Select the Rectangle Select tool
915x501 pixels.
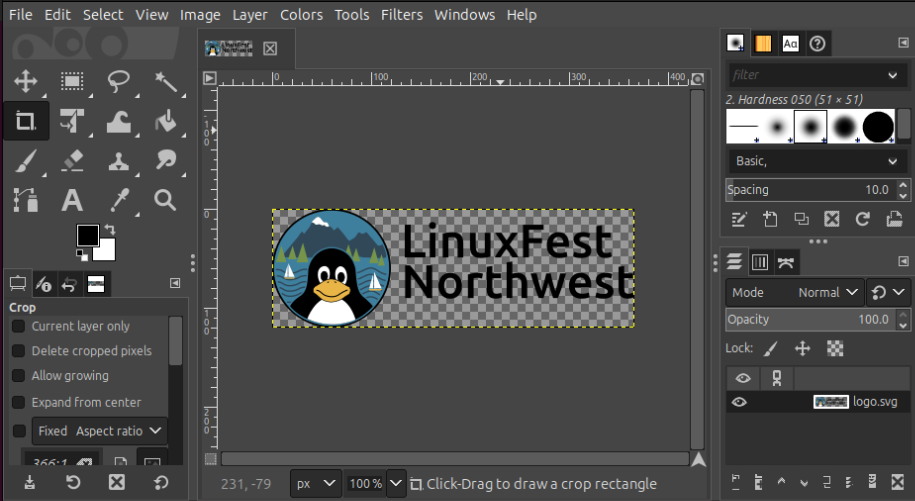[x=72, y=81]
